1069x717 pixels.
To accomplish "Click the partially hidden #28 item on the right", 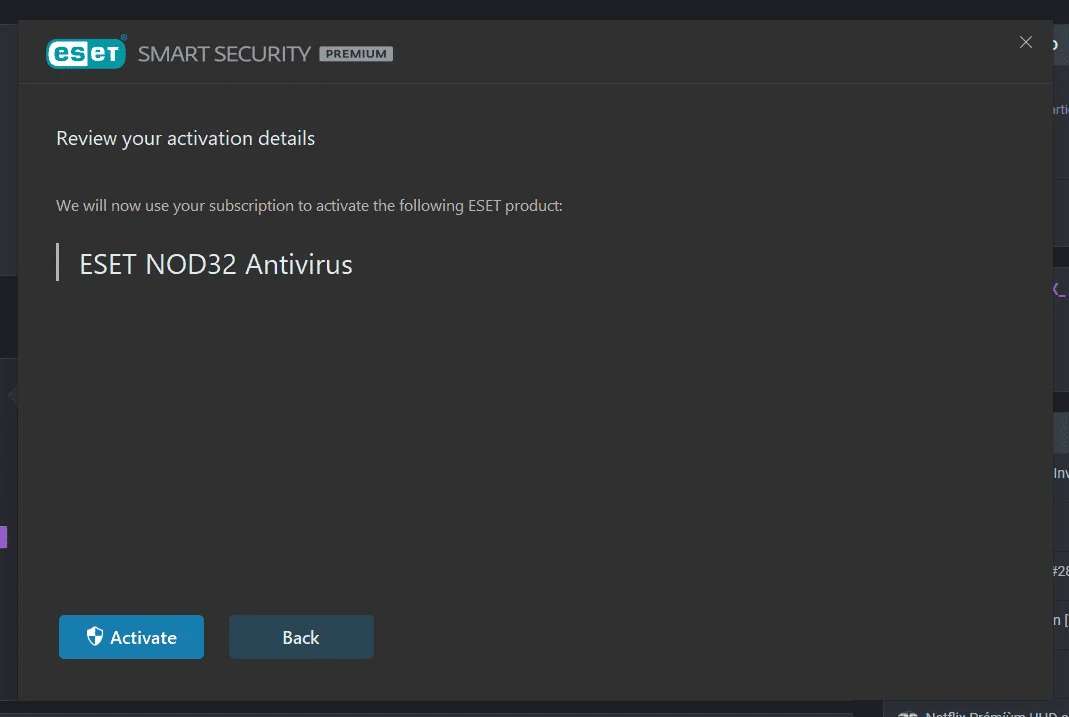I will [1061, 571].
